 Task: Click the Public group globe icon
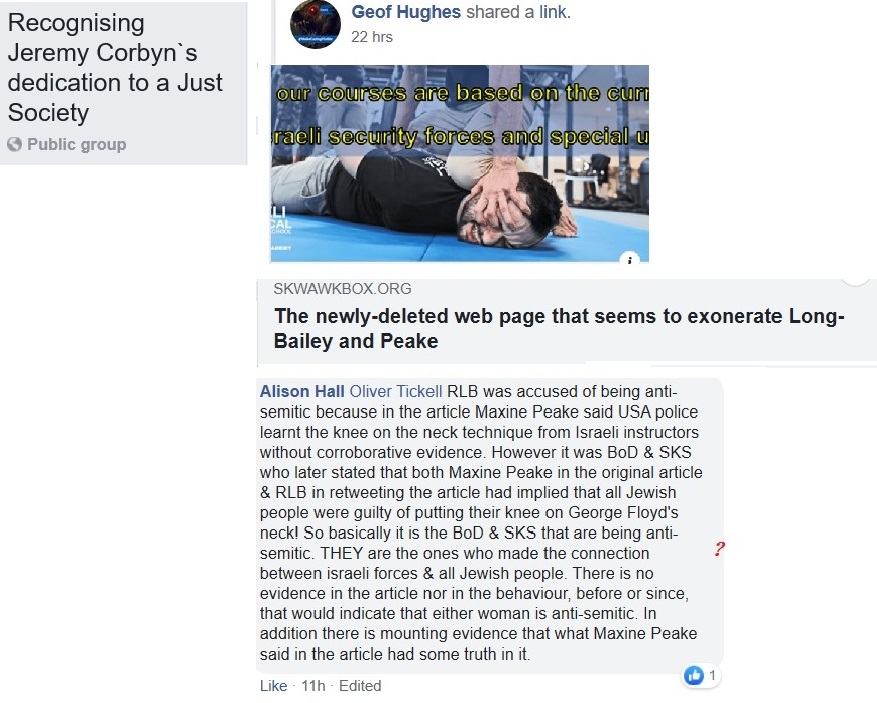click(15, 144)
